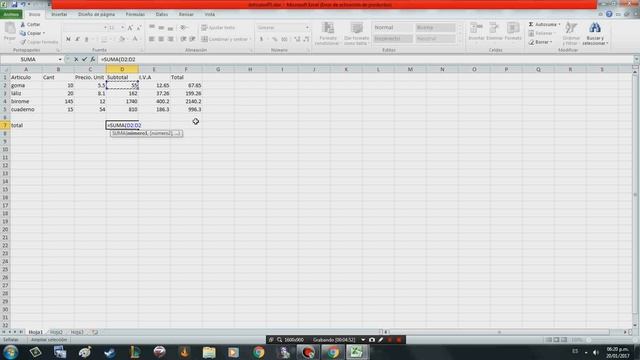640x360 pixels.
Task: Click the text orientation icon
Action: 184,27
